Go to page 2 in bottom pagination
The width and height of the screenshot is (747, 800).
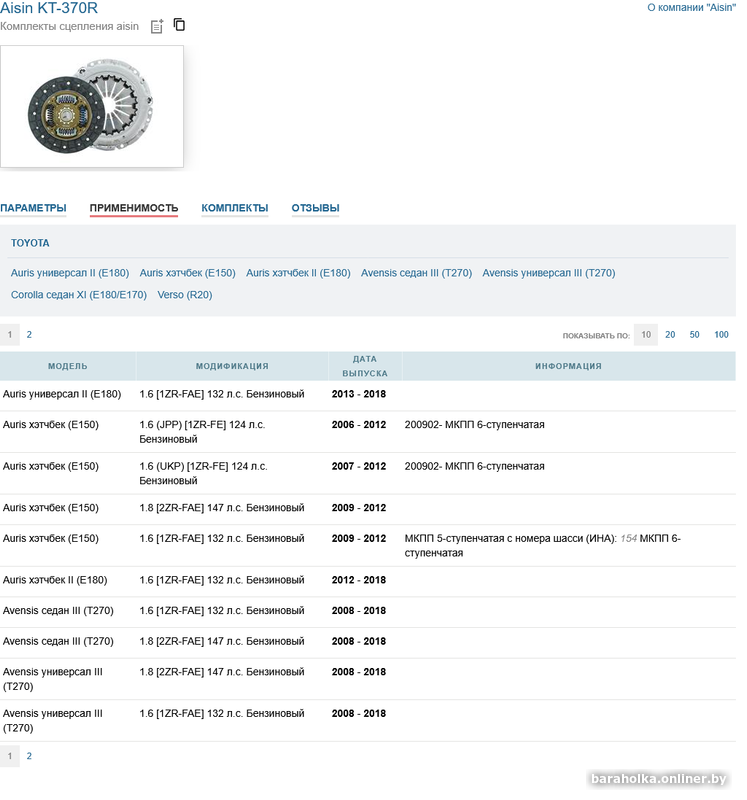pos(29,756)
